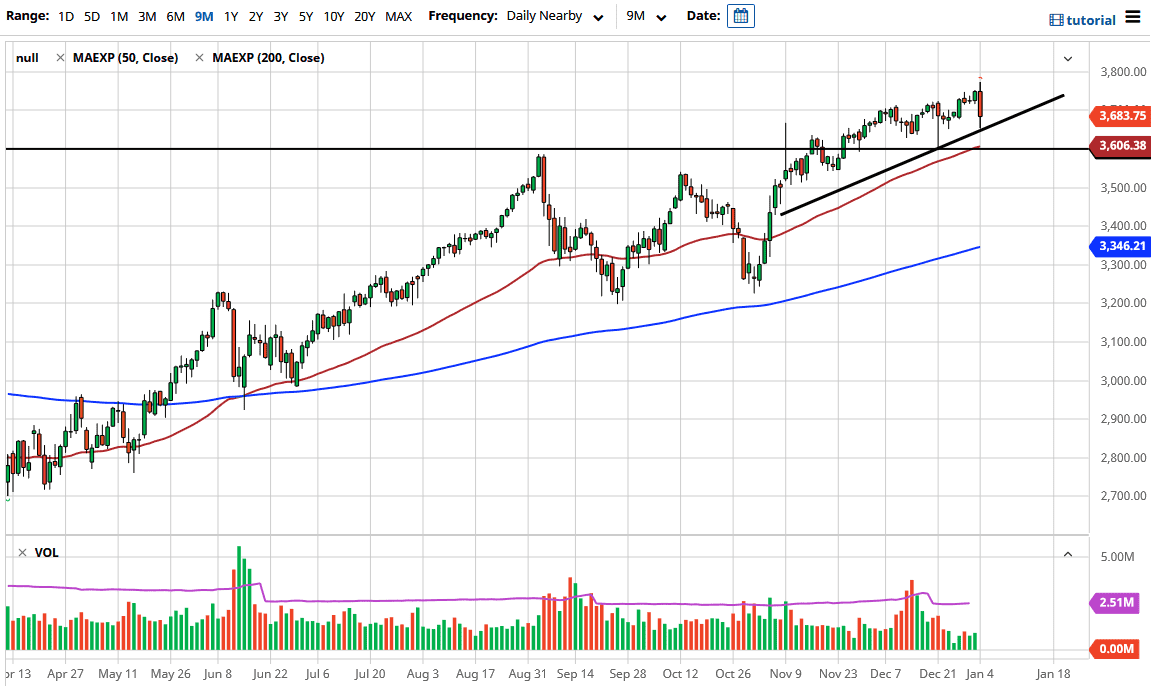Viewport: 1151px width, 689px height.
Task: Open the date calendar picker
Action: pyautogui.click(x=740, y=16)
